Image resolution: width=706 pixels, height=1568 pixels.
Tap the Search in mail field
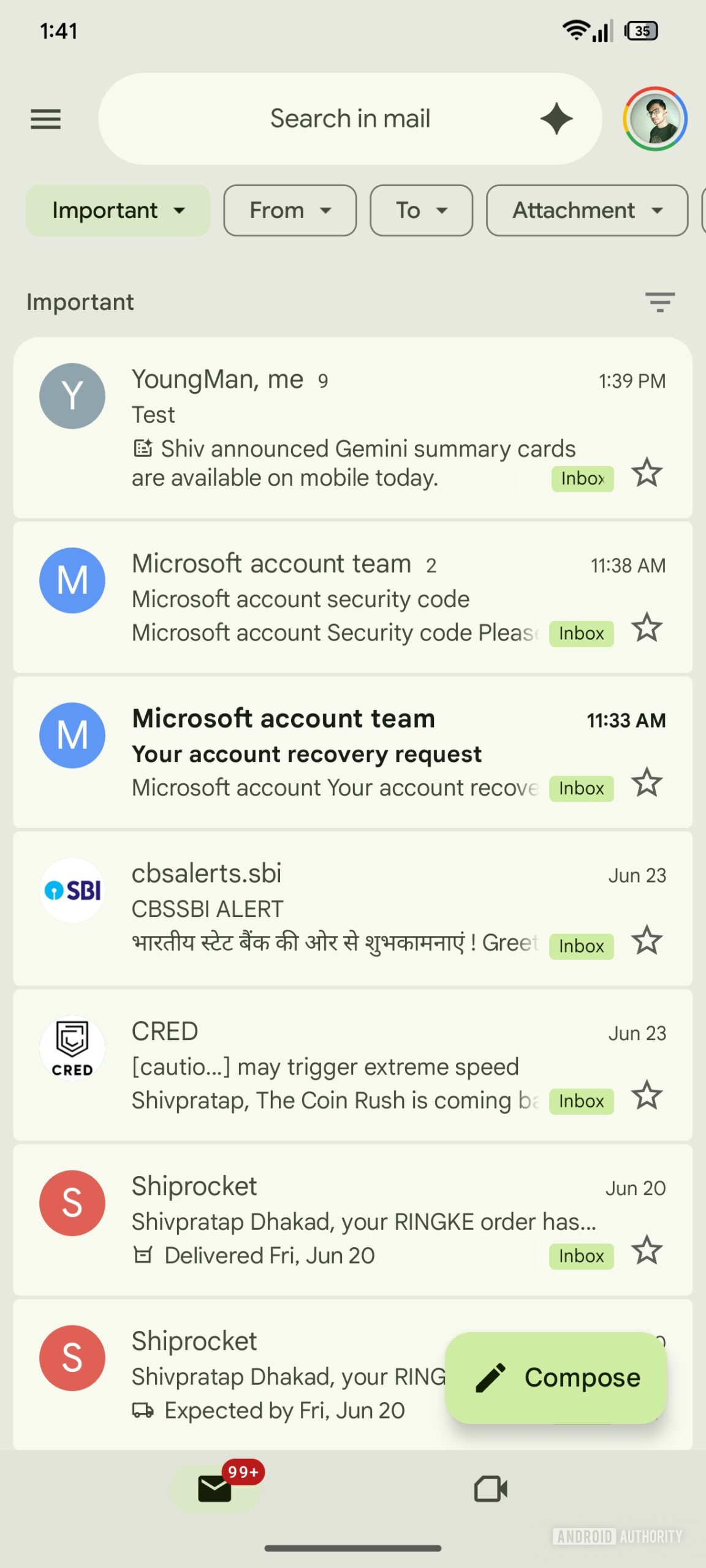[x=349, y=119]
